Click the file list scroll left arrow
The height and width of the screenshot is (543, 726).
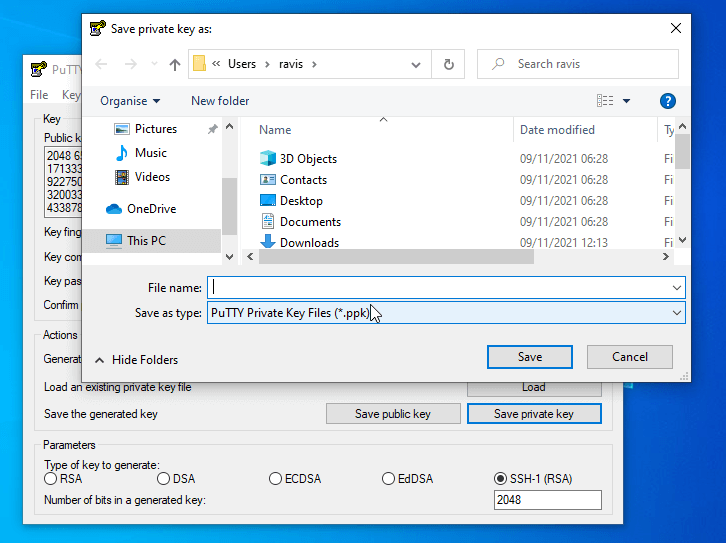point(250,256)
